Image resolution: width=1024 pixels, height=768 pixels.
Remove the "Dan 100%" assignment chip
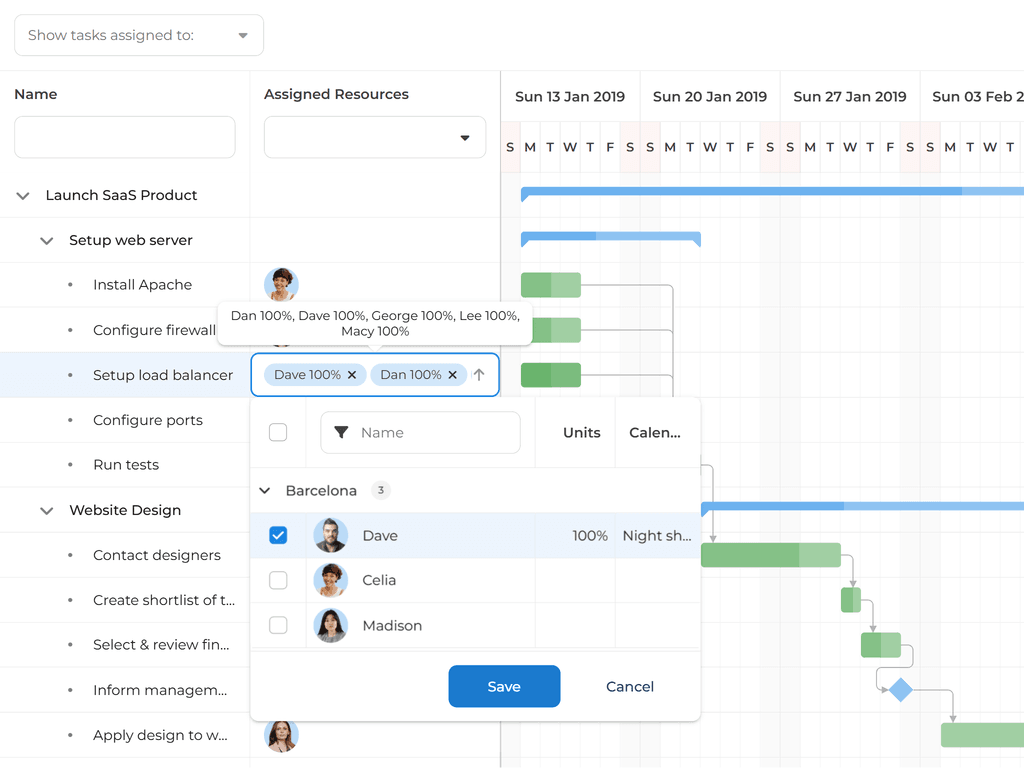pyautogui.click(x=452, y=375)
